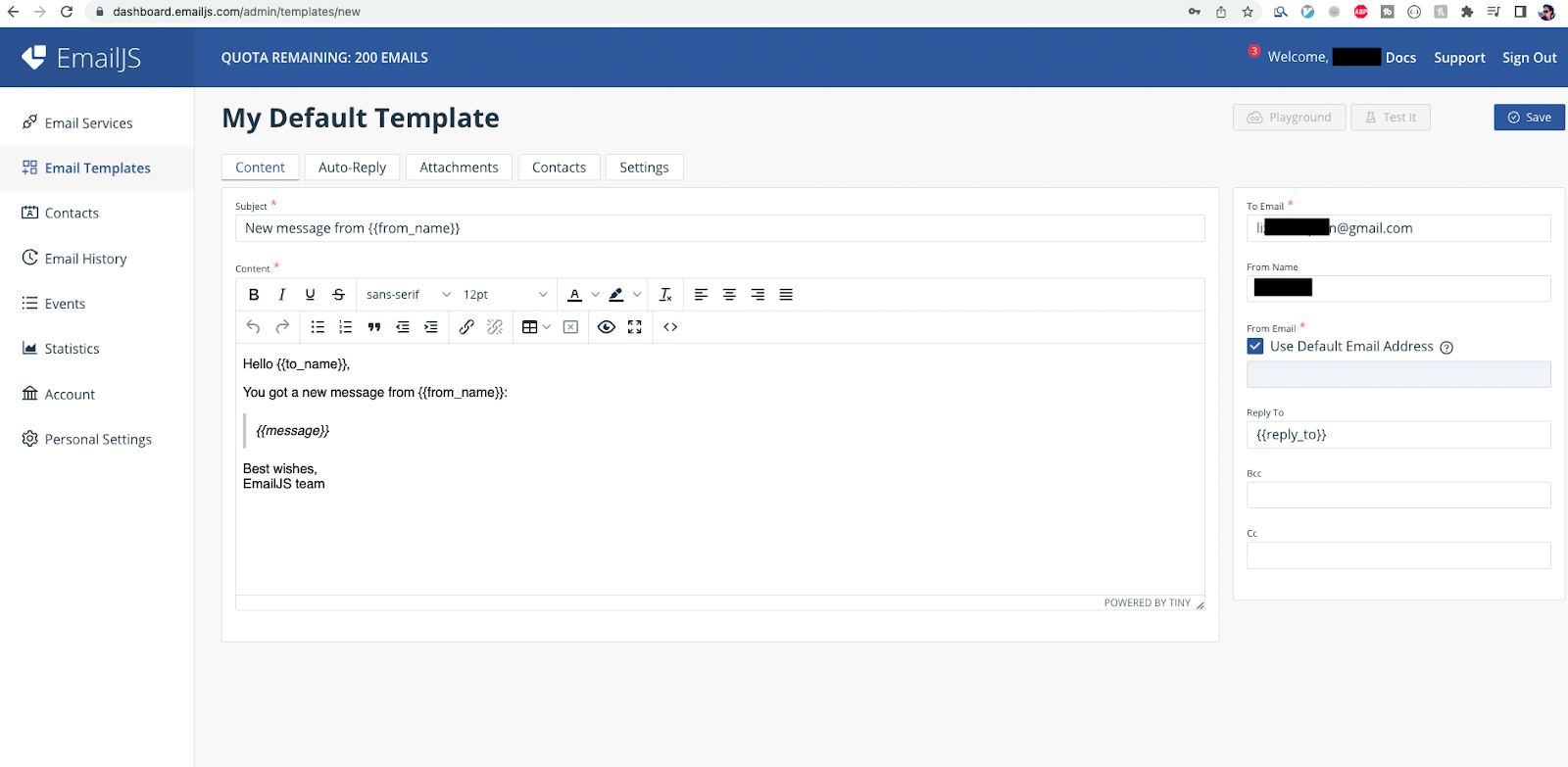
Task: Open the text color picker arrow
Action: 595,295
